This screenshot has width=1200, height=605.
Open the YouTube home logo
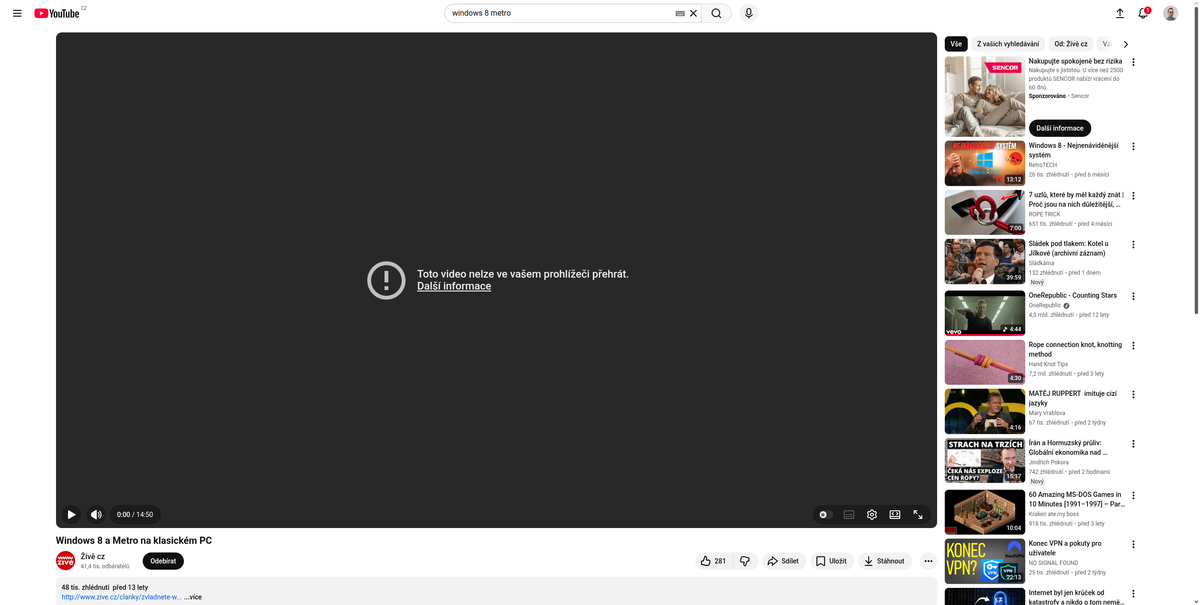(57, 13)
